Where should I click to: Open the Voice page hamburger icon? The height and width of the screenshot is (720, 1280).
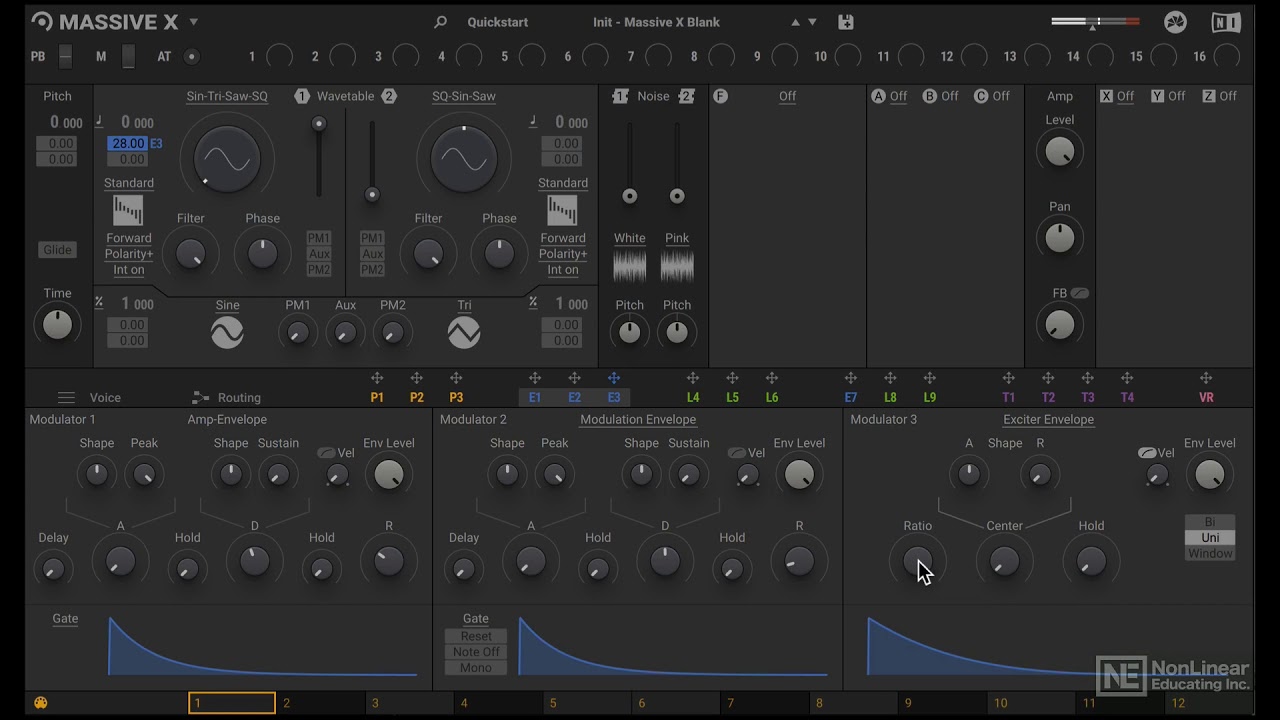(66, 397)
